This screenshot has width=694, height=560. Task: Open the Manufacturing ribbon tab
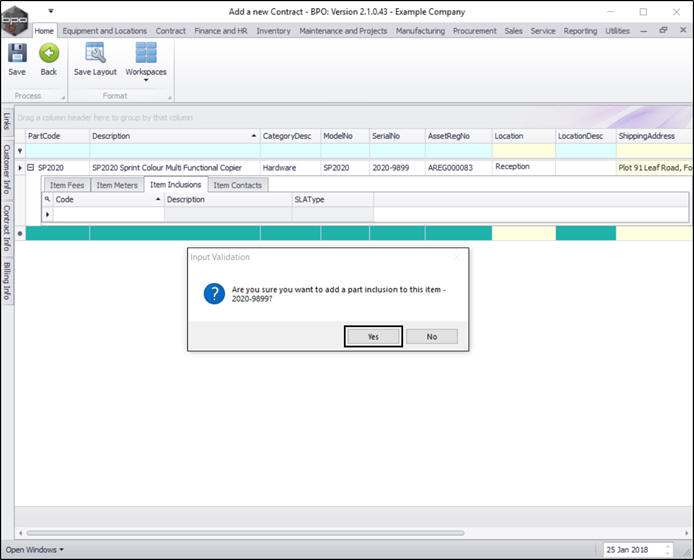tap(420, 31)
